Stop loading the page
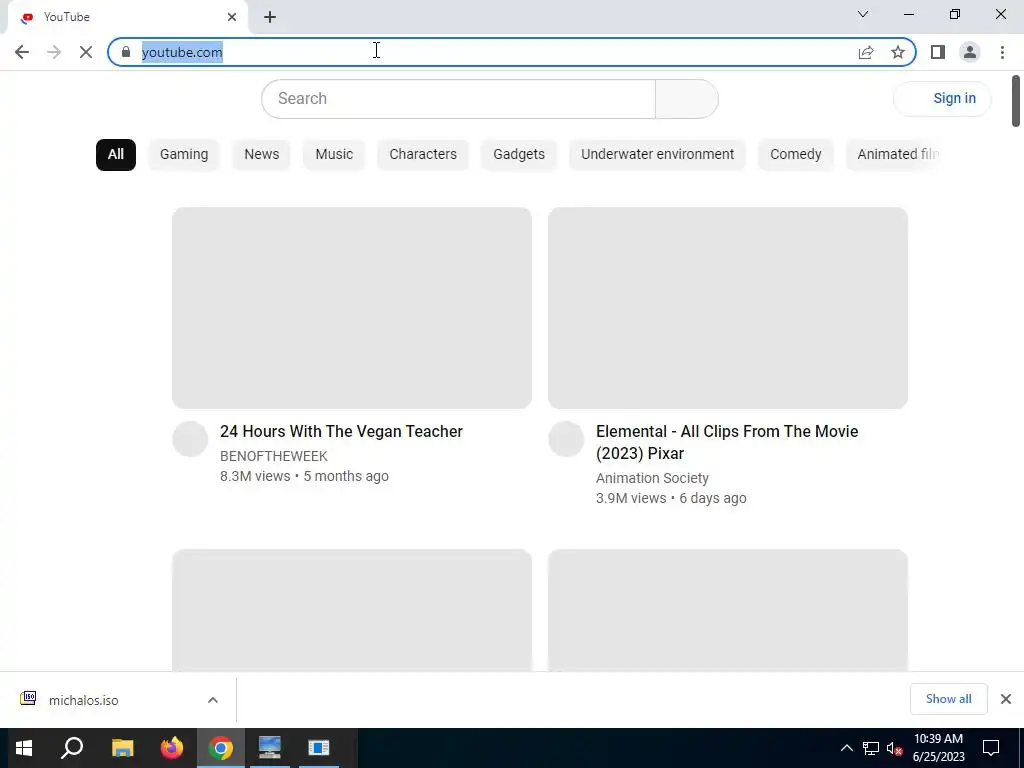The image size is (1024, 768). [x=86, y=52]
